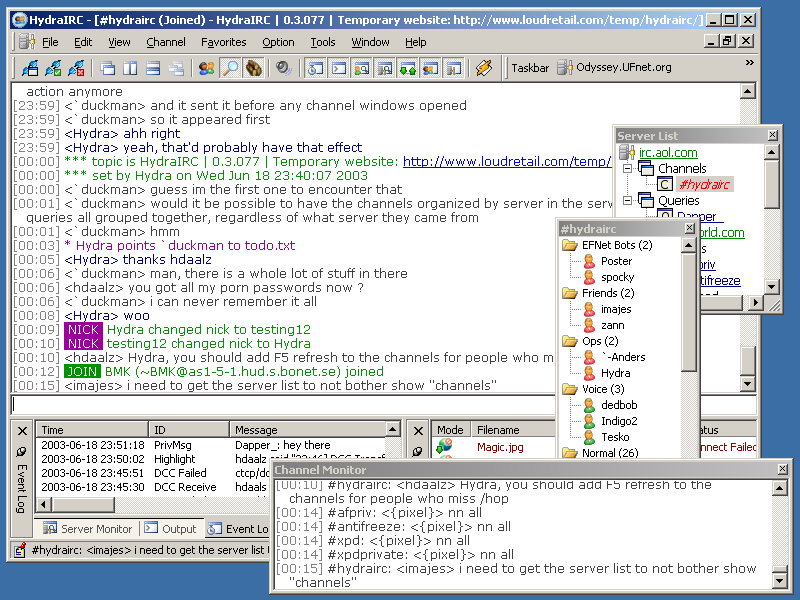Click the pin icon on Event Log panel
Screen dimensions: 800x600
(x=22, y=451)
